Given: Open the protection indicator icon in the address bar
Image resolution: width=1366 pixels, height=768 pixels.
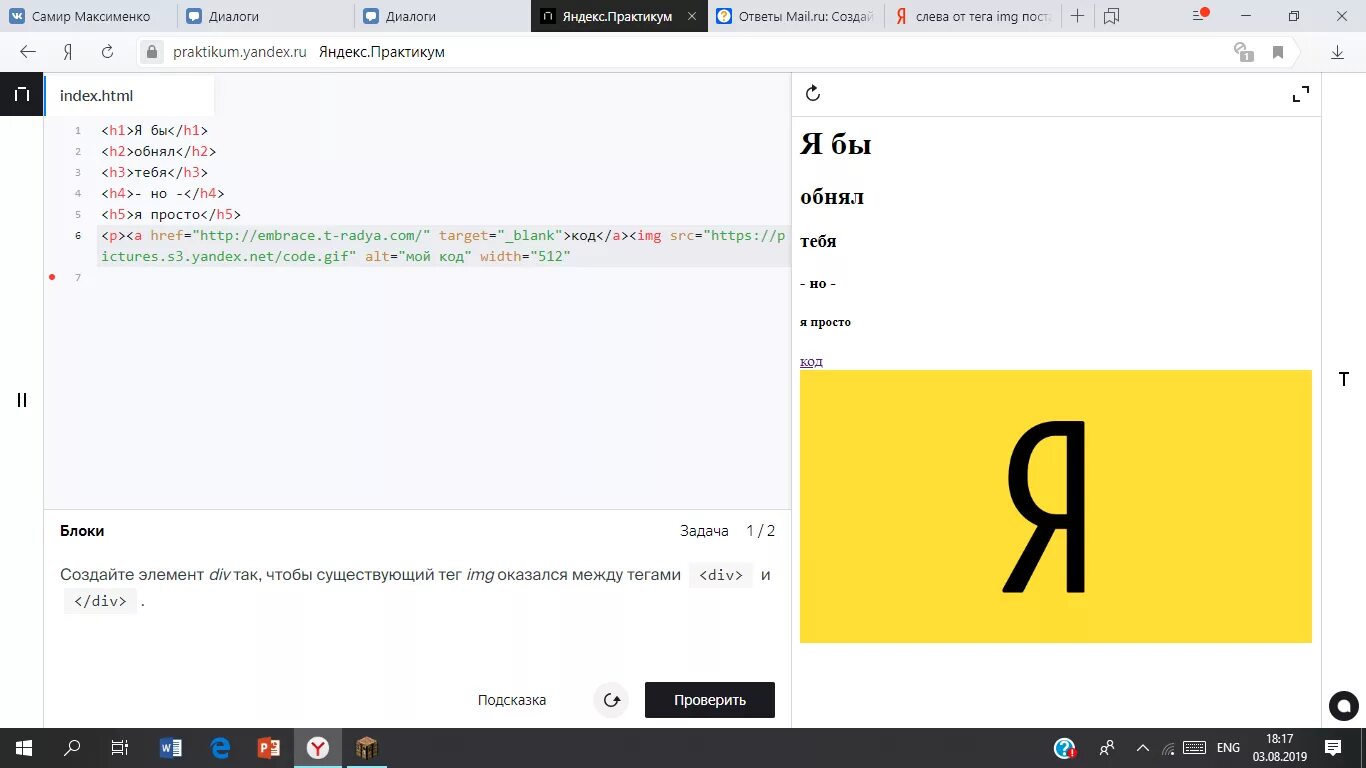Looking at the screenshot, I should pyautogui.click(x=1243, y=52).
